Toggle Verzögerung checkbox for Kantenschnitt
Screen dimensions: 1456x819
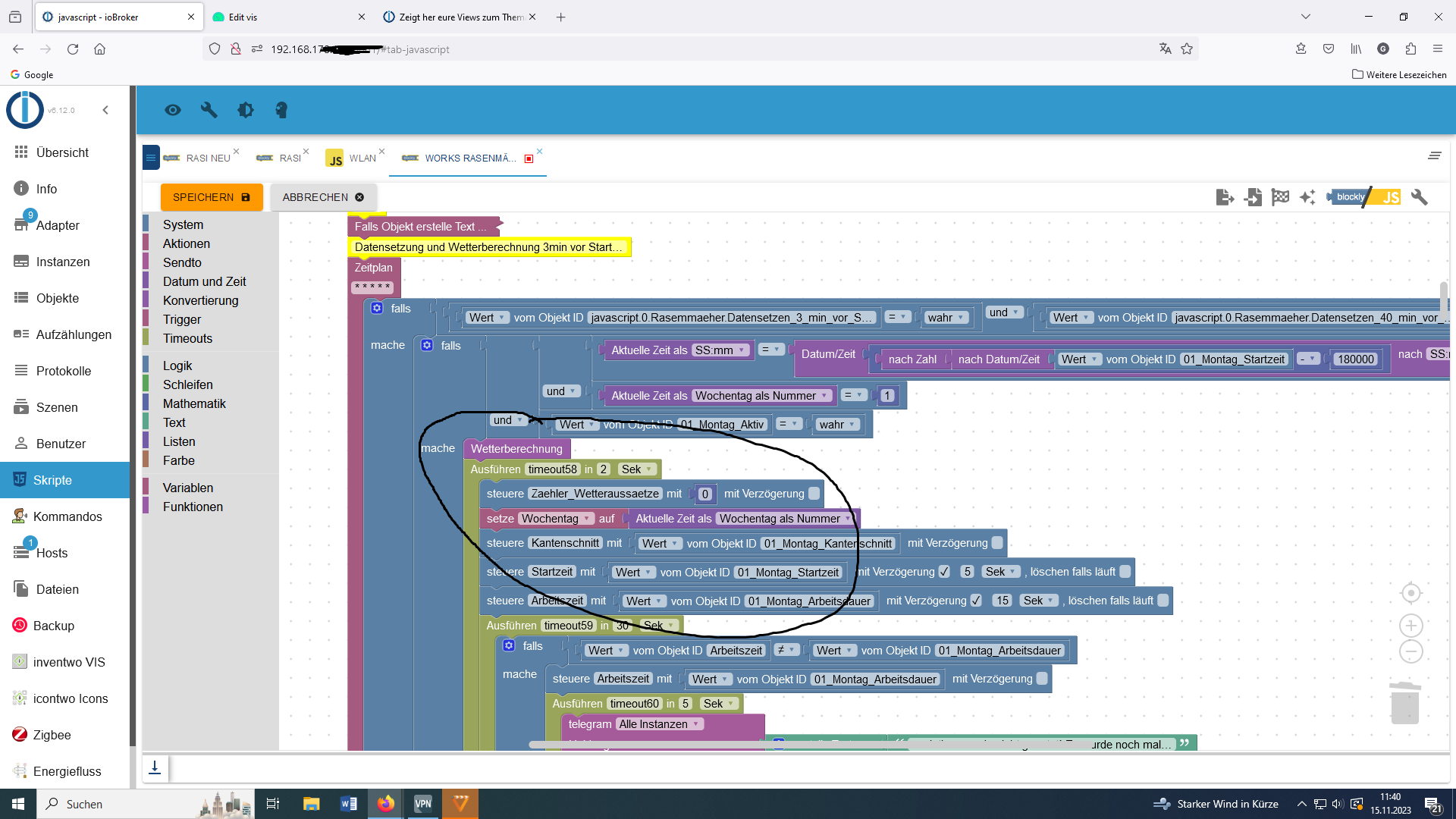[997, 543]
